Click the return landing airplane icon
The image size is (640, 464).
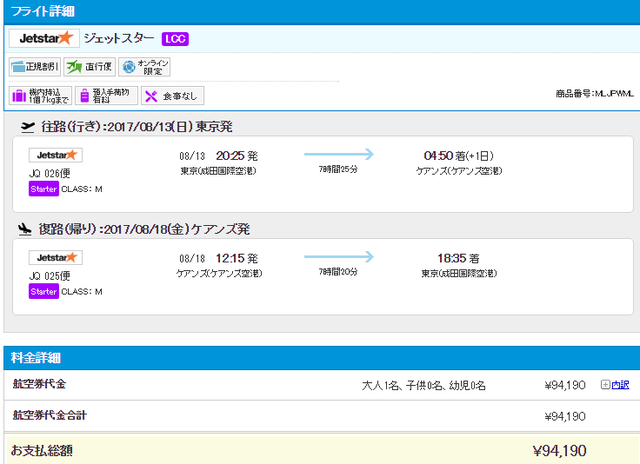[x=25, y=229]
